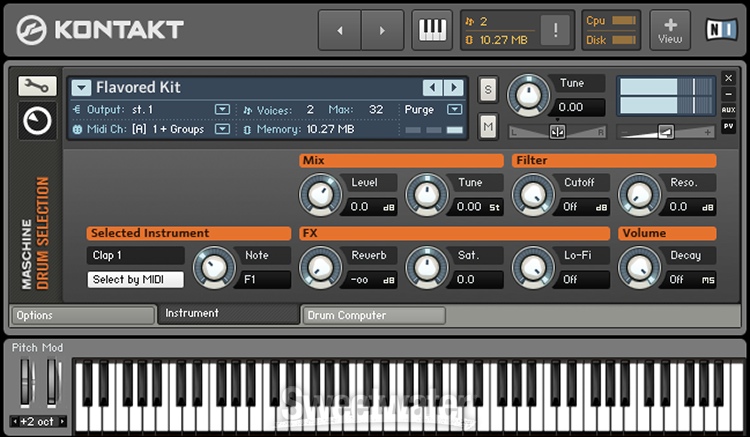Go to previous instrument in Kontakt header
Viewport: 750px width, 437px height.
(340, 31)
